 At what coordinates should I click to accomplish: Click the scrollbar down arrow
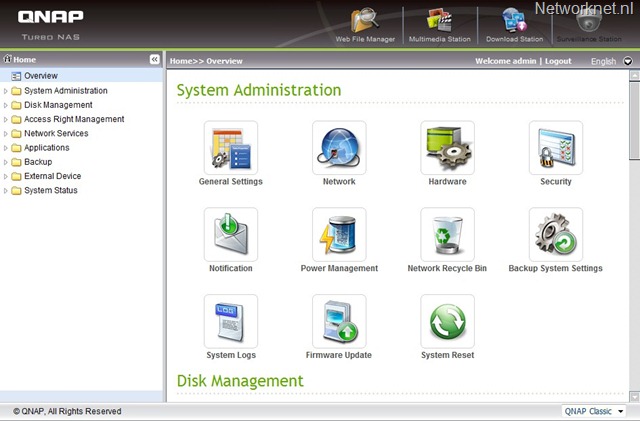point(634,396)
